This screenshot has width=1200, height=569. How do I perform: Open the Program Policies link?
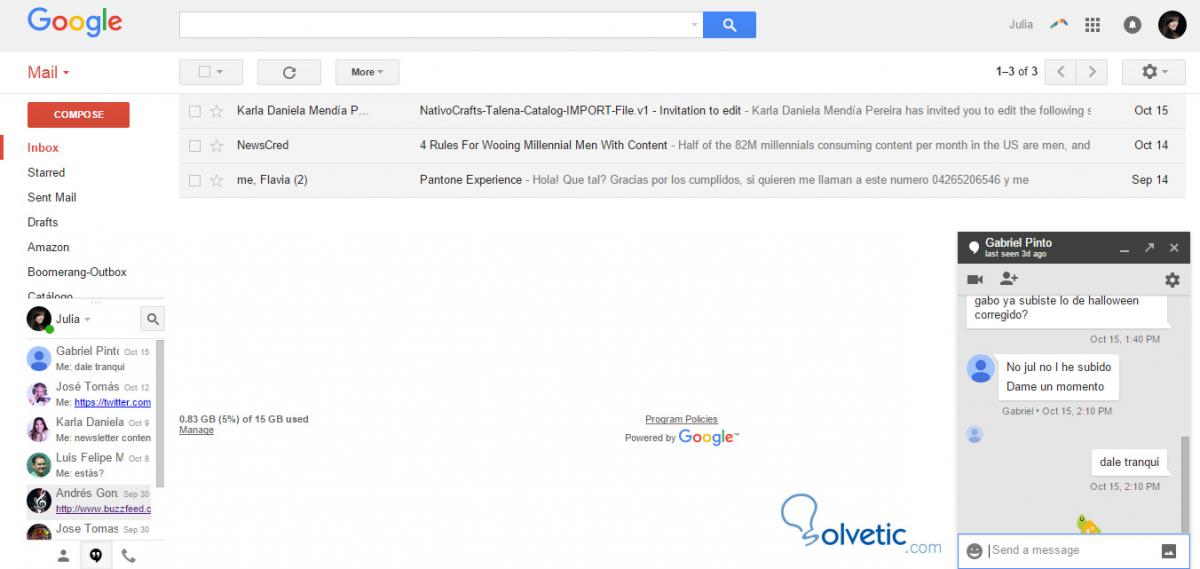681,419
